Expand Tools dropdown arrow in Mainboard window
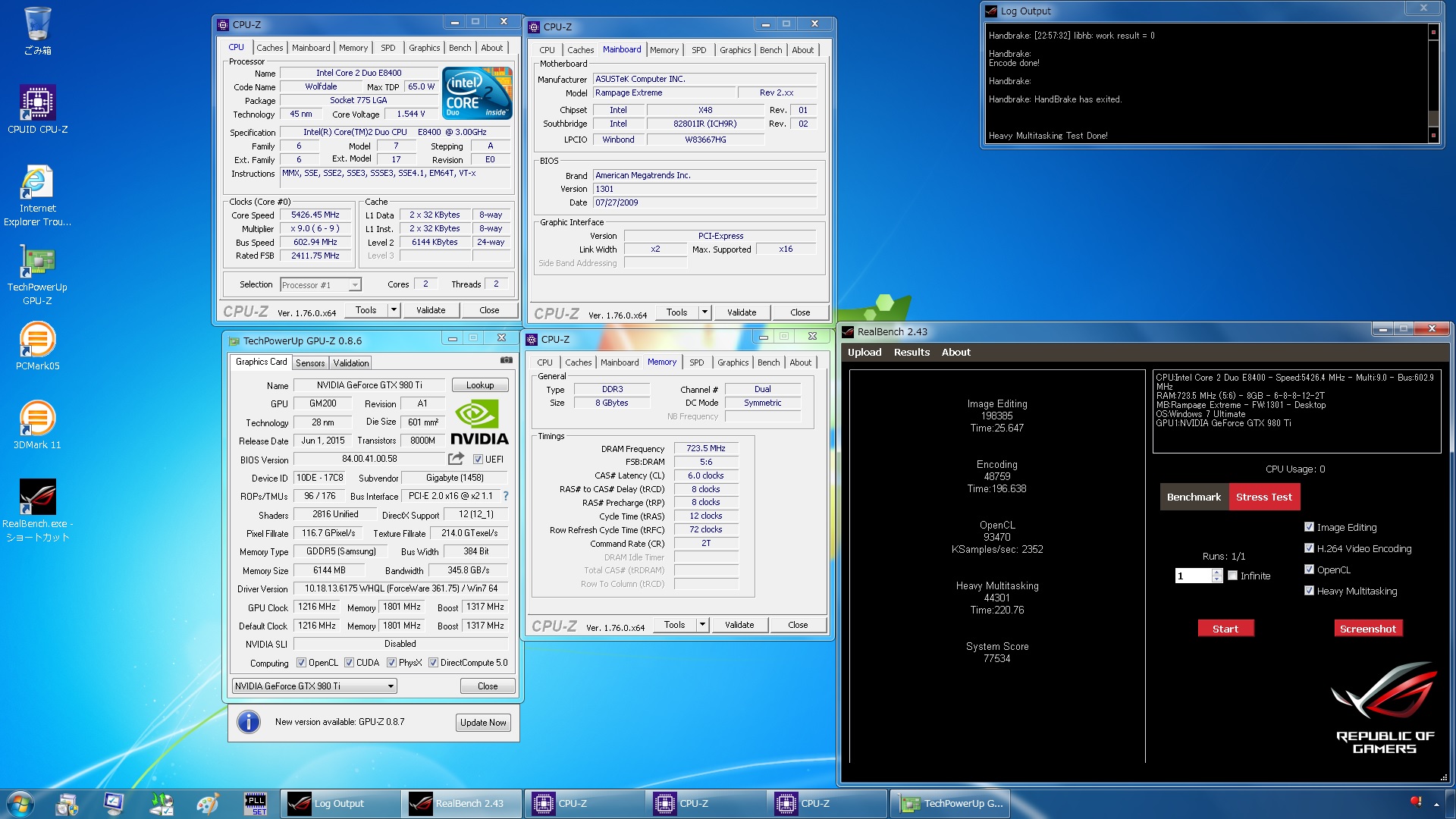The width and height of the screenshot is (1456, 819). click(704, 312)
